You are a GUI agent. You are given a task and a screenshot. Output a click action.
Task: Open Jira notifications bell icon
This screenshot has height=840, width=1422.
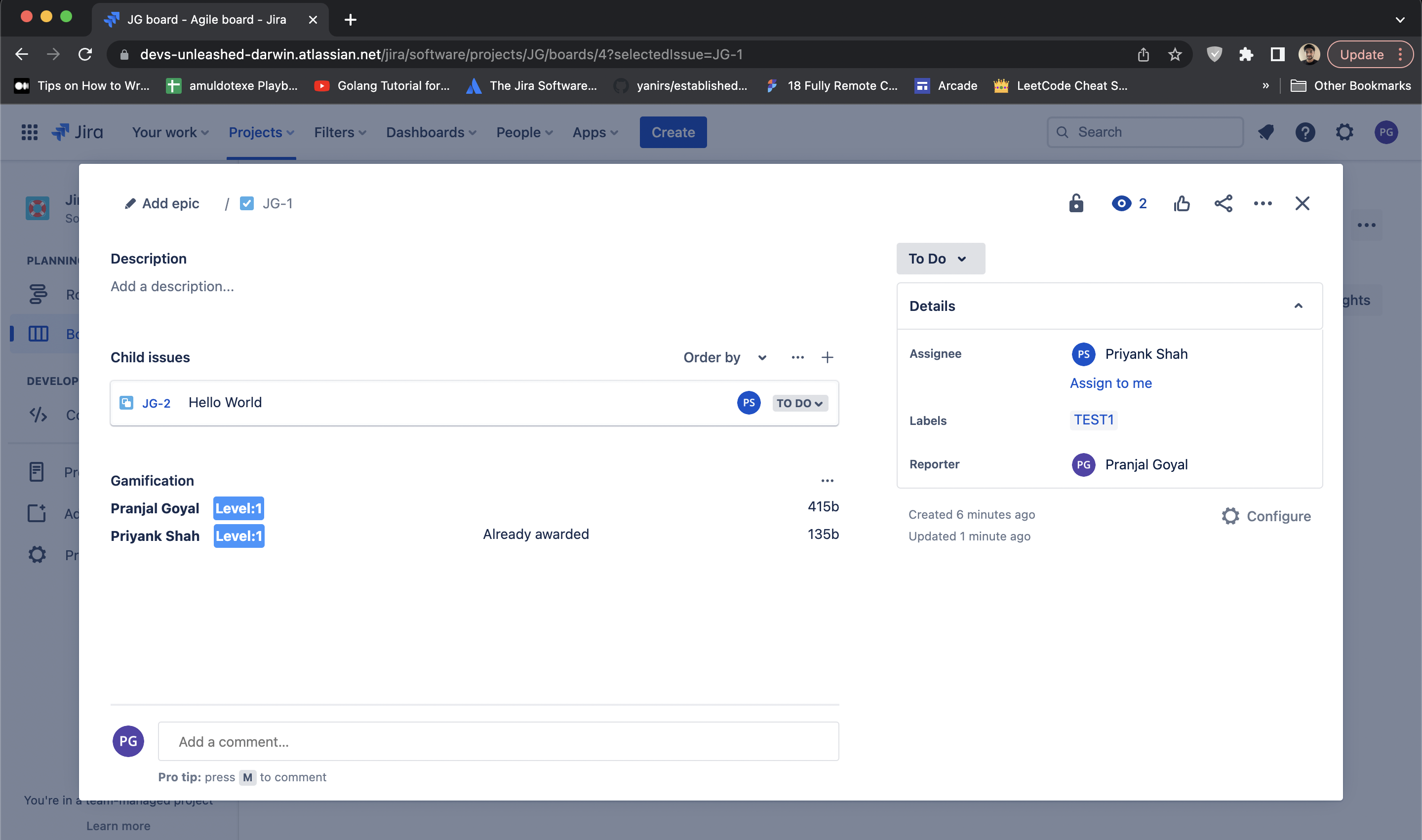click(1265, 132)
